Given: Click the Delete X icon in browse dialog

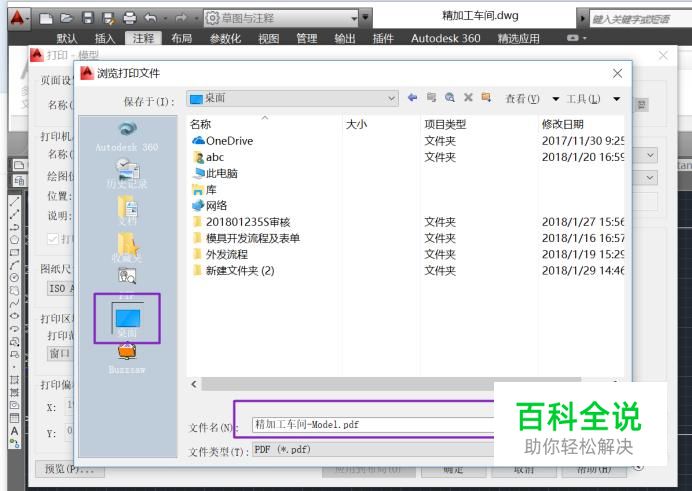Looking at the screenshot, I should pos(468,97).
